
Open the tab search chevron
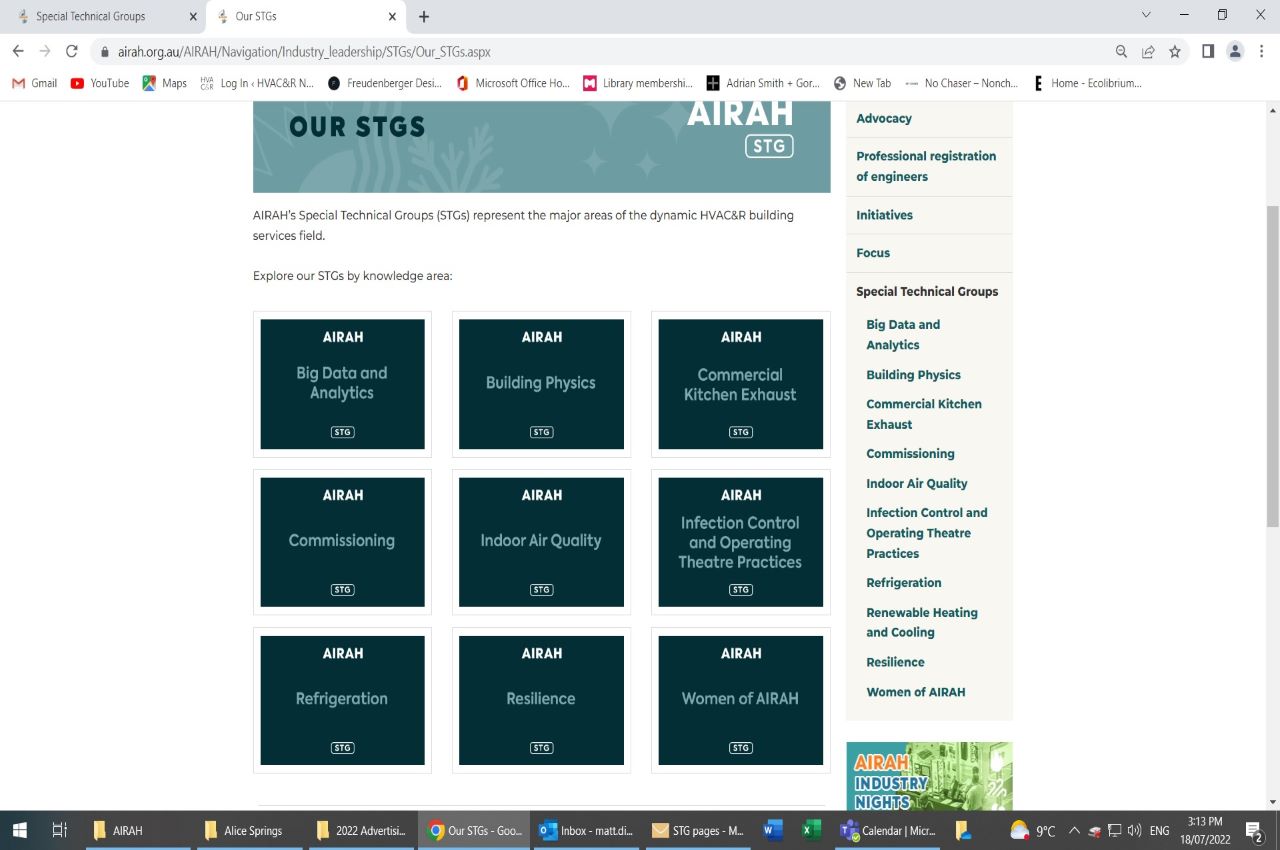tap(1146, 15)
